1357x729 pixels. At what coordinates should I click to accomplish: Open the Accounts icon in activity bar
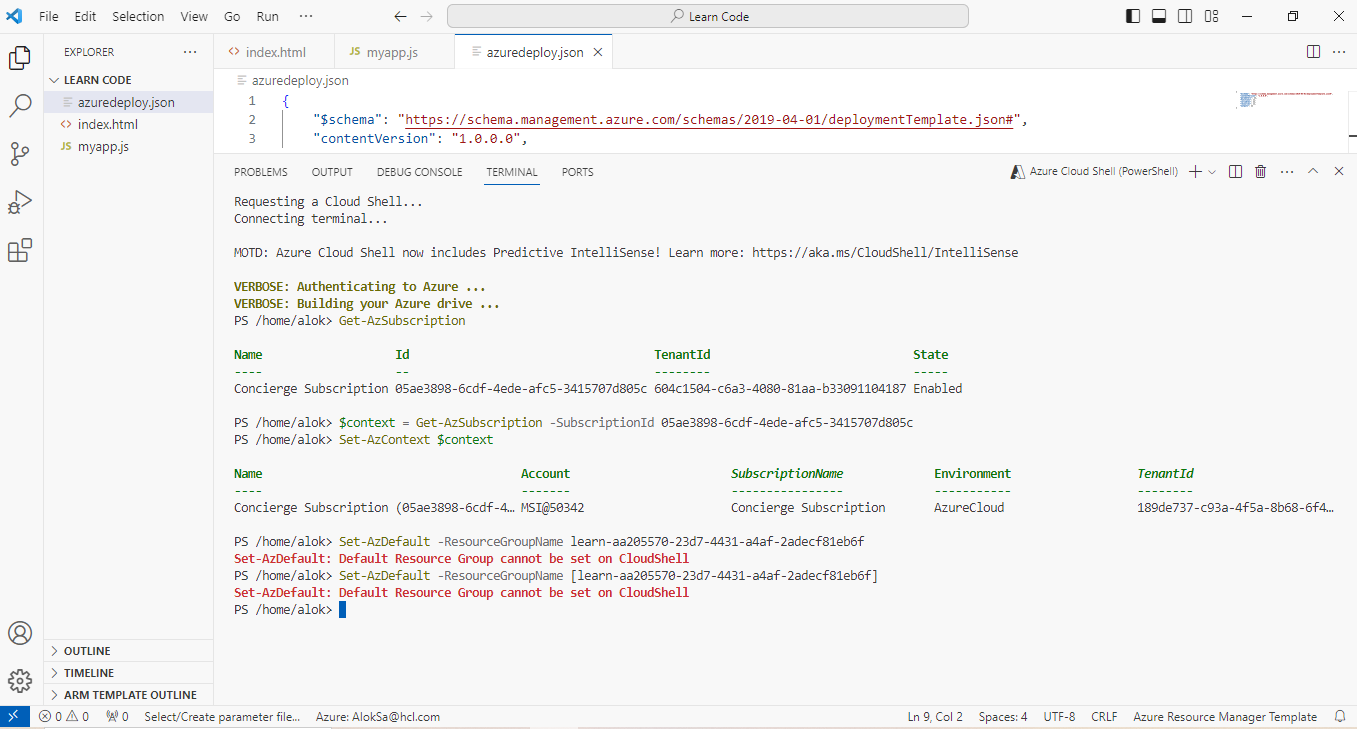coord(20,634)
